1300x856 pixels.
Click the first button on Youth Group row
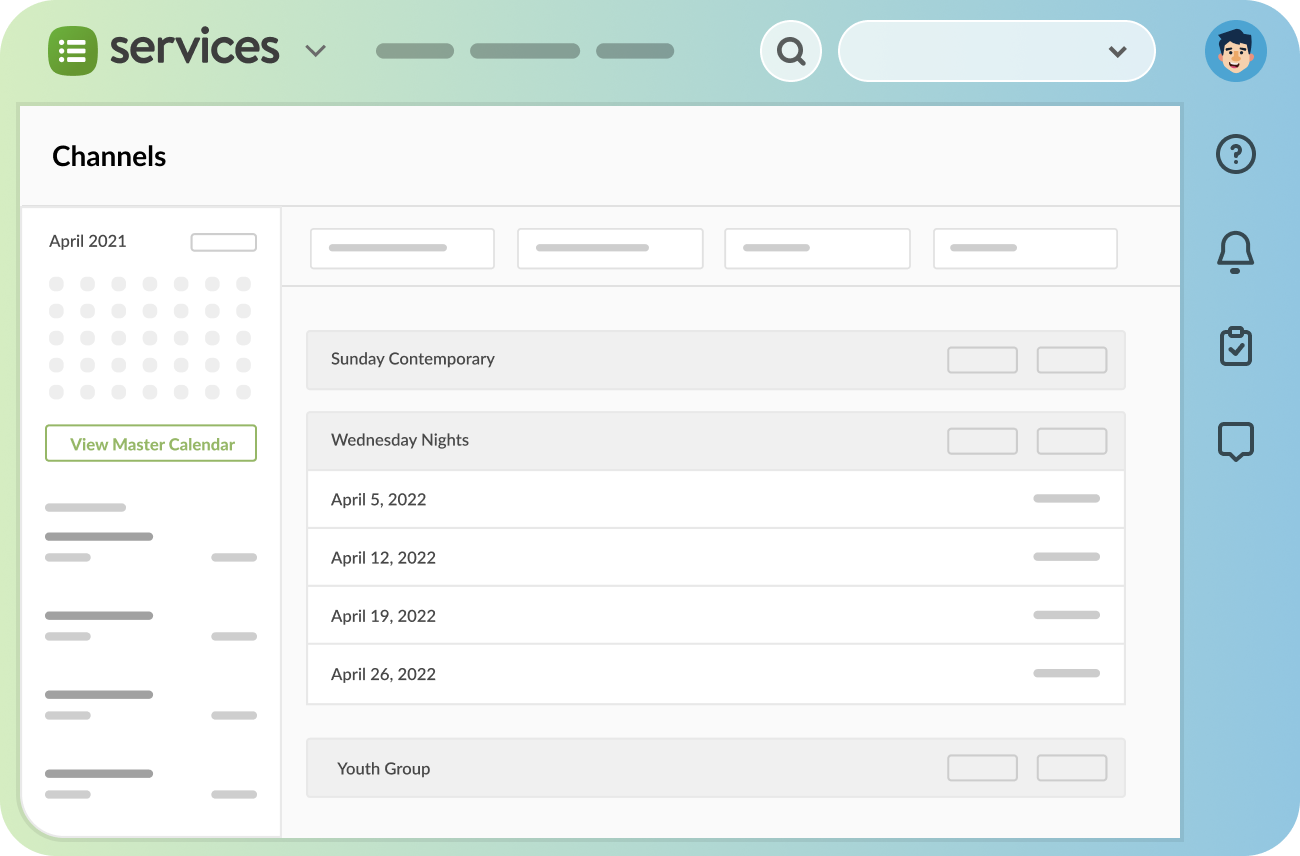(x=982, y=768)
